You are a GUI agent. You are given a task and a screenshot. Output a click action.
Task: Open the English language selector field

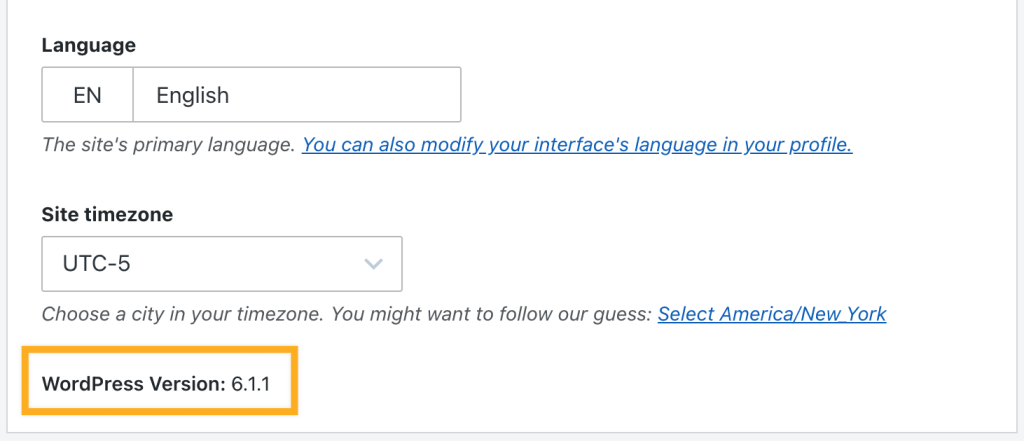pyautogui.click(x=297, y=95)
